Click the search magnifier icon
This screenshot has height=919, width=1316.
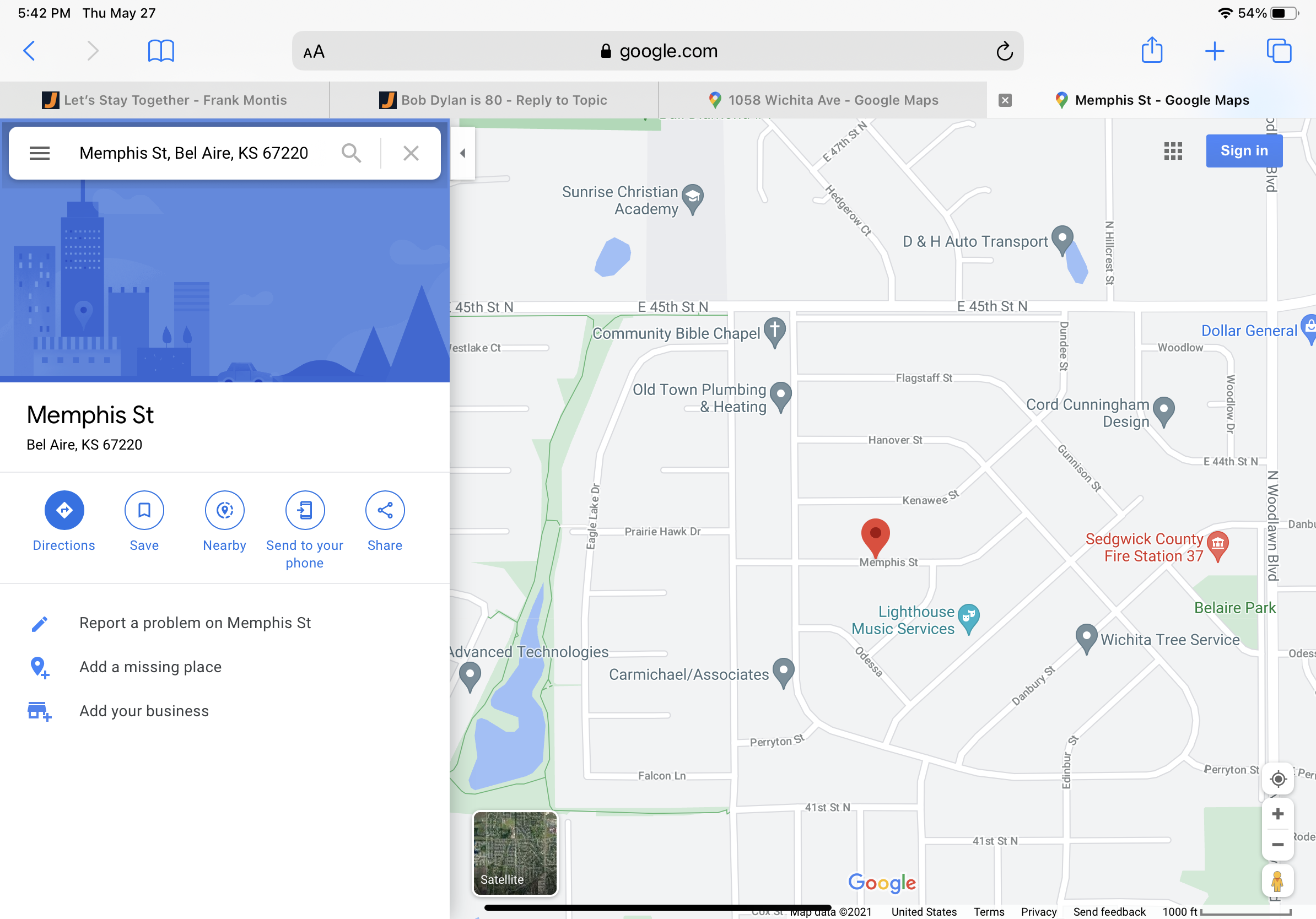(352, 153)
